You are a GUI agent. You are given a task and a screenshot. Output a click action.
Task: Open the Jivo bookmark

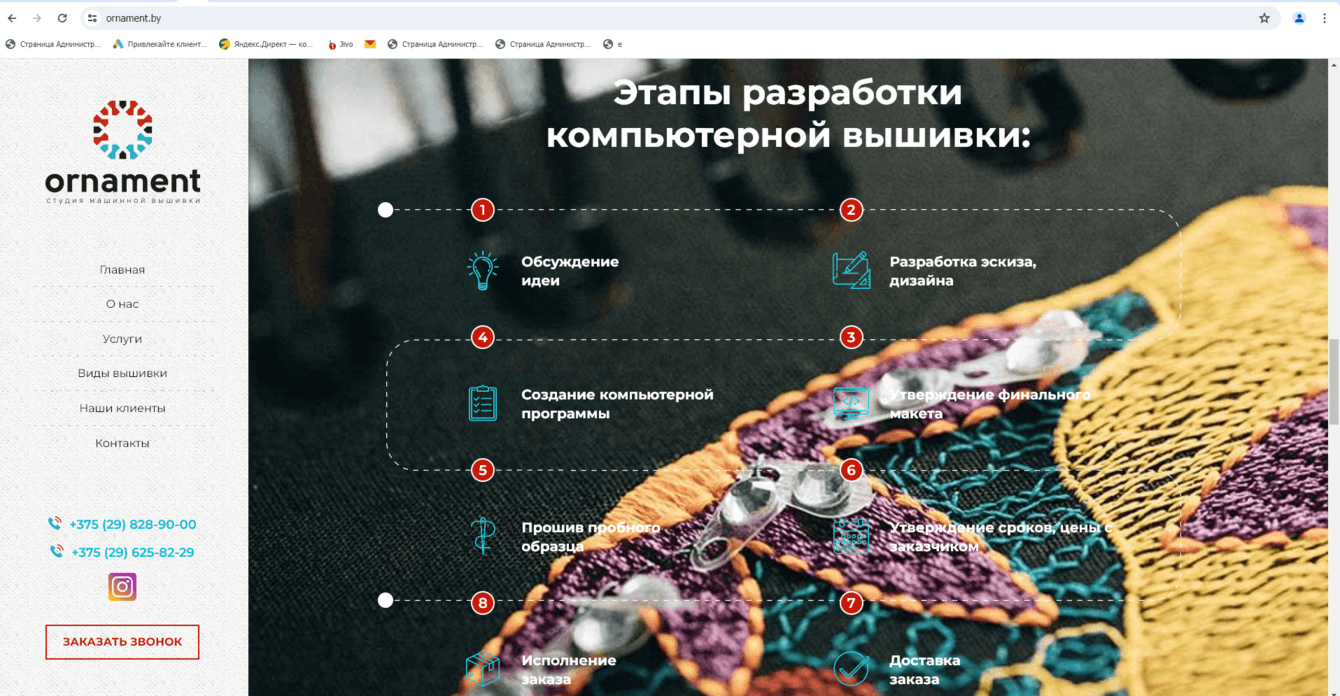coord(343,43)
